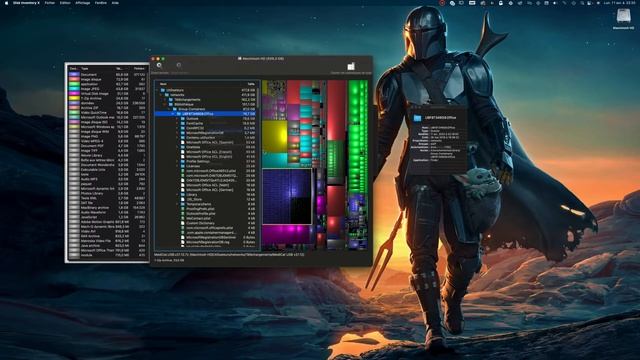Click the large folder icon in the info panel
640x360 pixels.
417,118
